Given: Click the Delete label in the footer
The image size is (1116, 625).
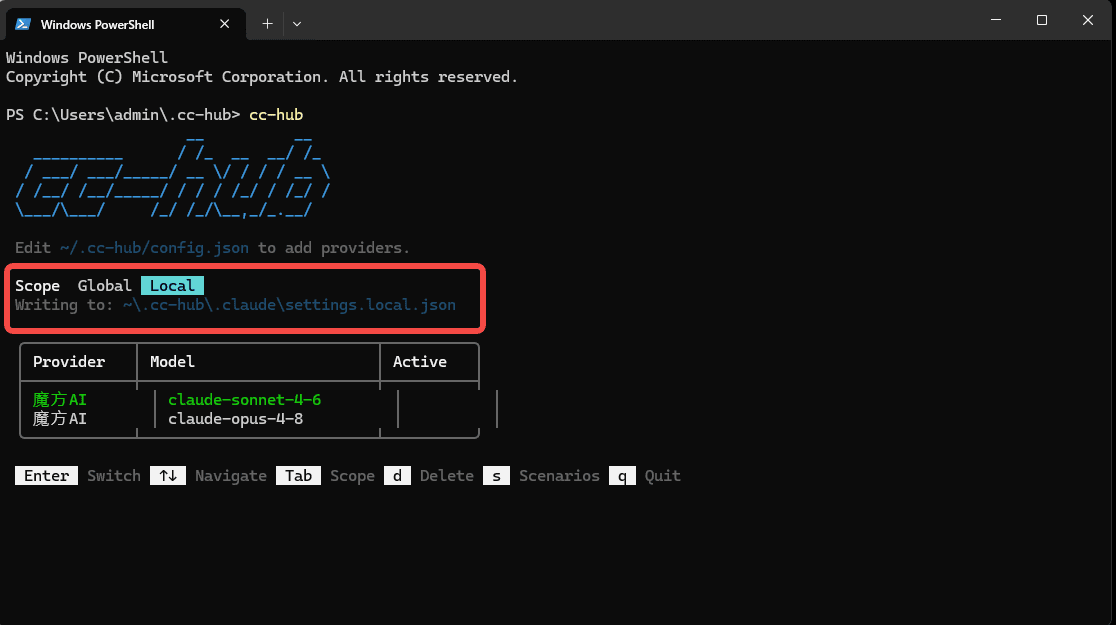Looking at the screenshot, I should pos(446,476).
